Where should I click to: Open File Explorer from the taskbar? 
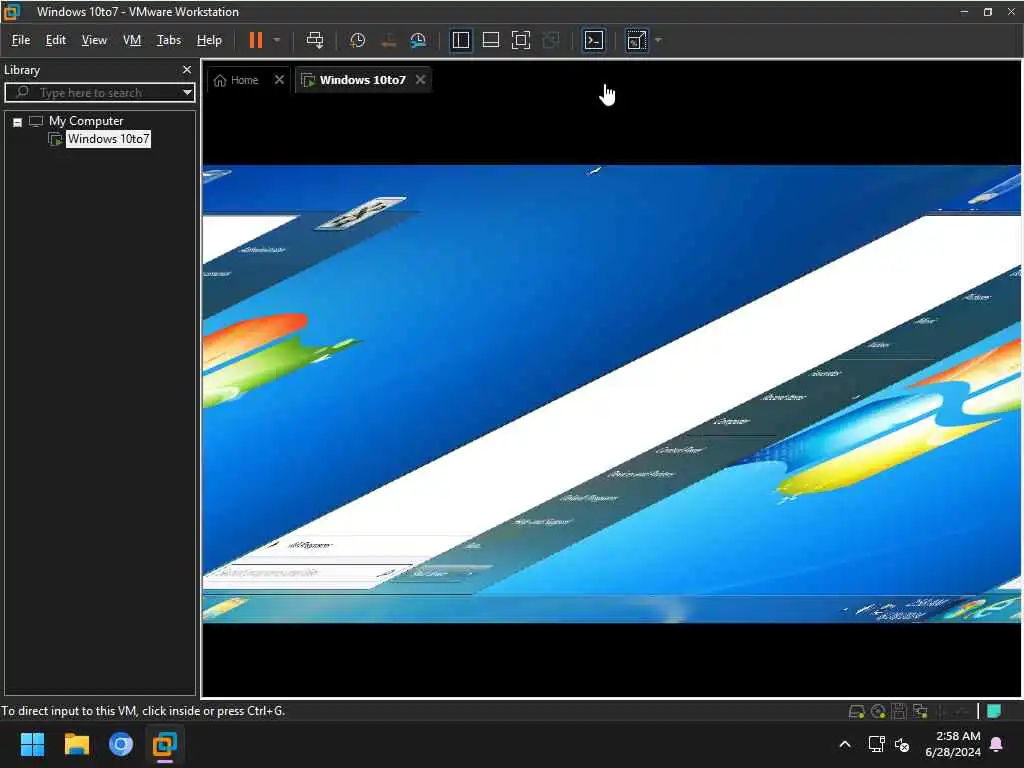click(x=76, y=744)
